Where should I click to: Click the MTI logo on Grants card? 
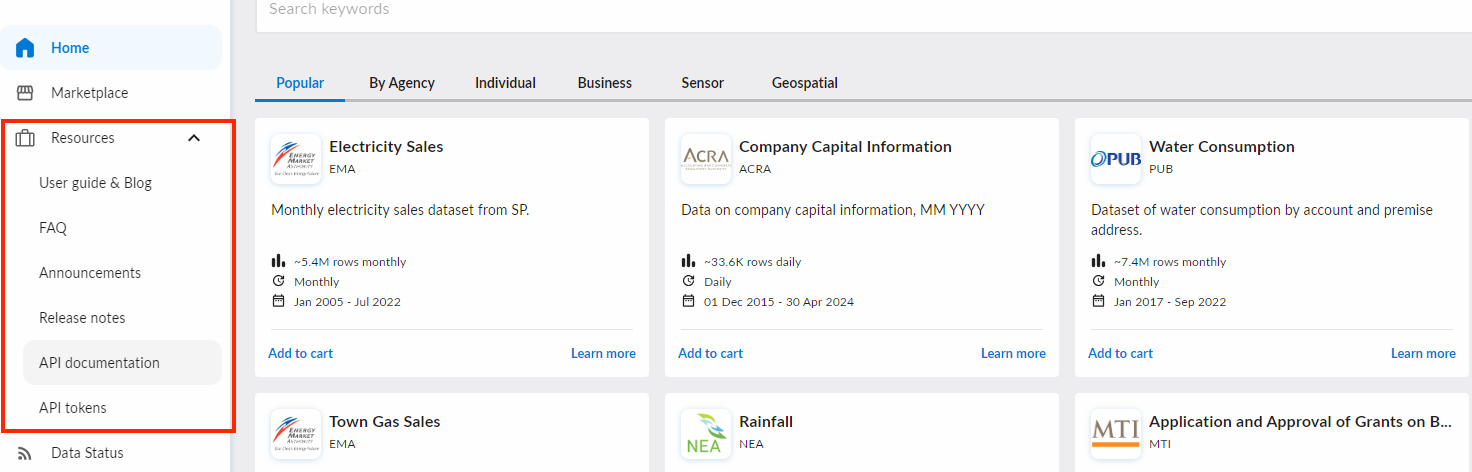(1116, 434)
